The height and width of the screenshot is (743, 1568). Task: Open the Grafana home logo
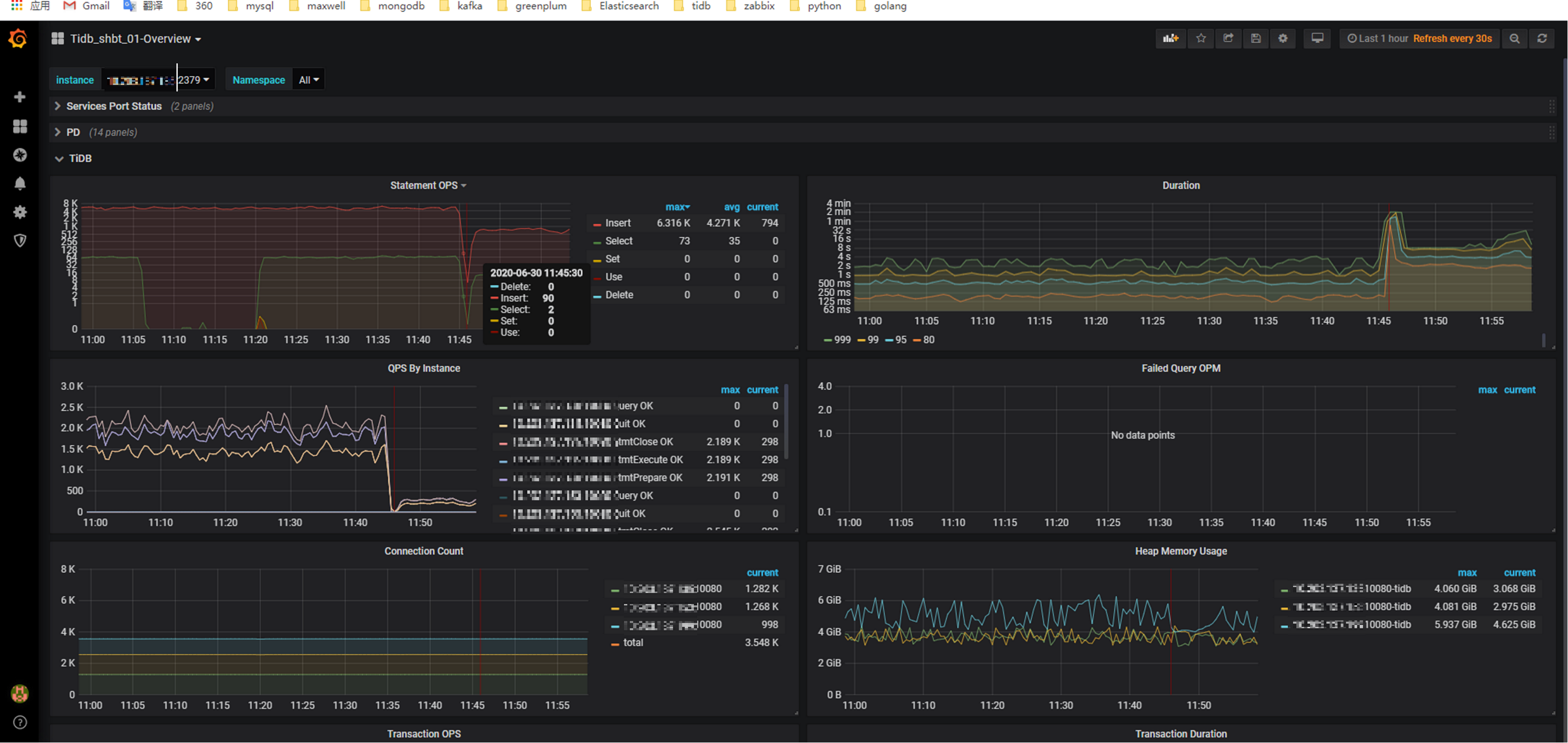tap(18, 39)
